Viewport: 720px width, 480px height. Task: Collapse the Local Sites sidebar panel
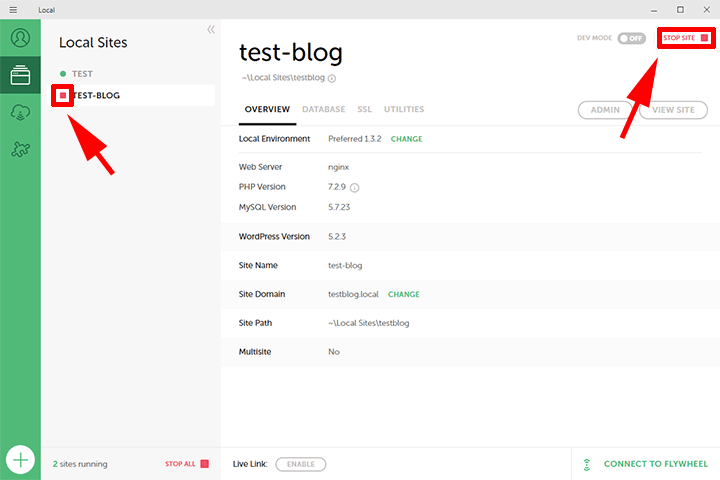pyautogui.click(x=211, y=29)
